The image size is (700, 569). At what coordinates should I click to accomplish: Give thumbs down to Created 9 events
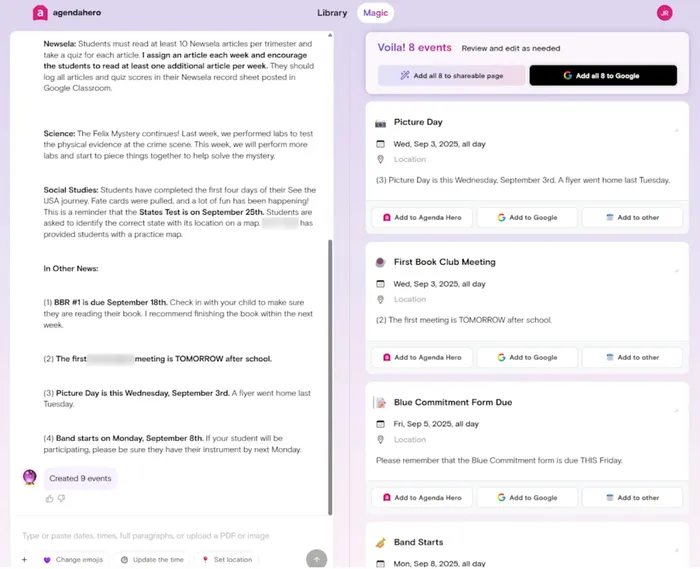click(61, 498)
